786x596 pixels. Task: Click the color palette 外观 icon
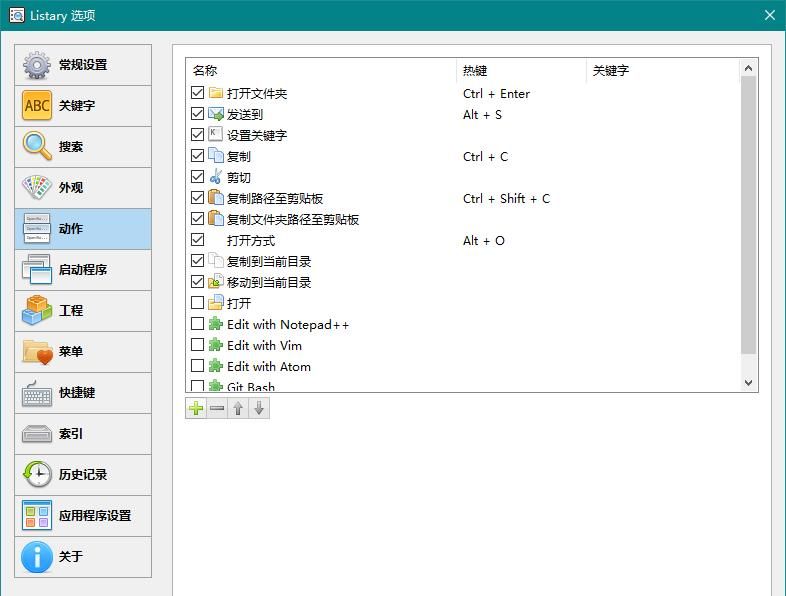[x=37, y=187]
